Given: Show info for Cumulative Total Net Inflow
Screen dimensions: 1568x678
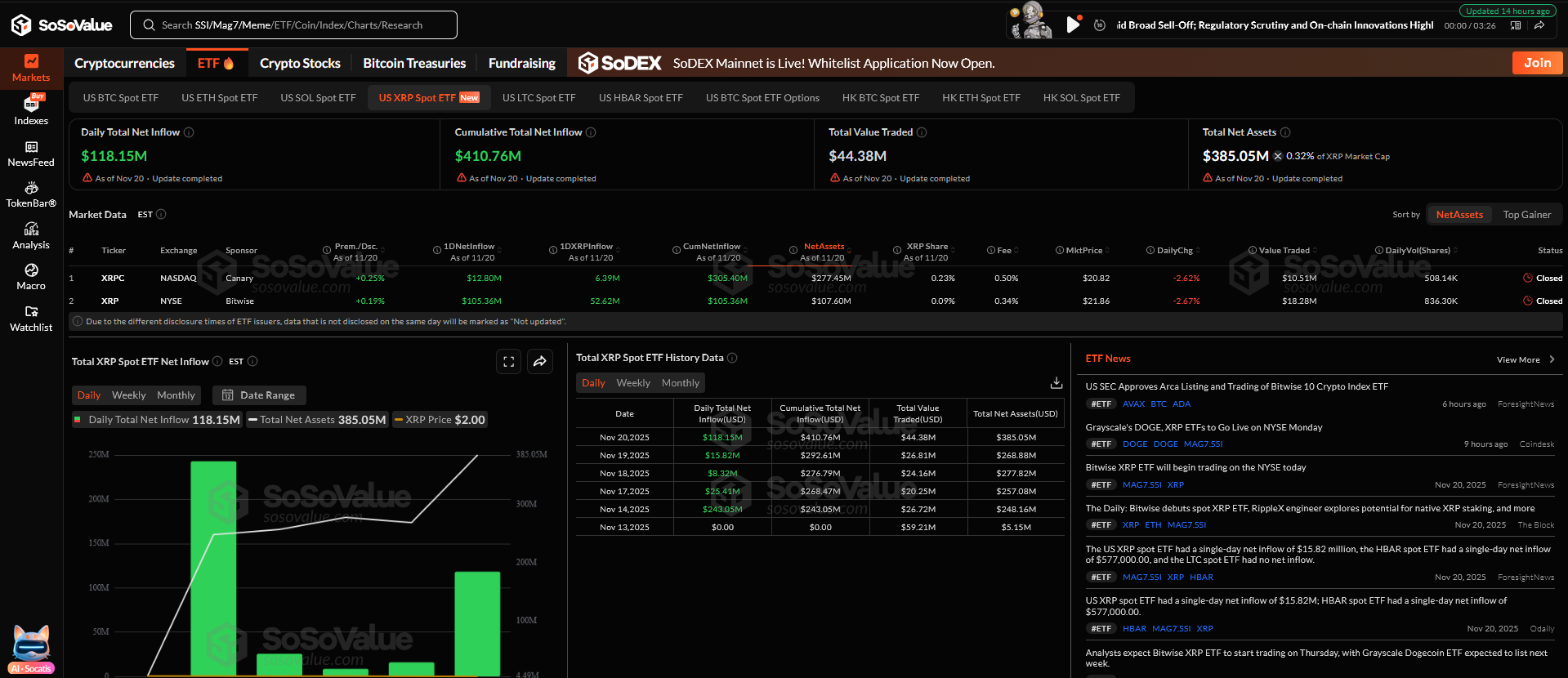Looking at the screenshot, I should coord(591,132).
